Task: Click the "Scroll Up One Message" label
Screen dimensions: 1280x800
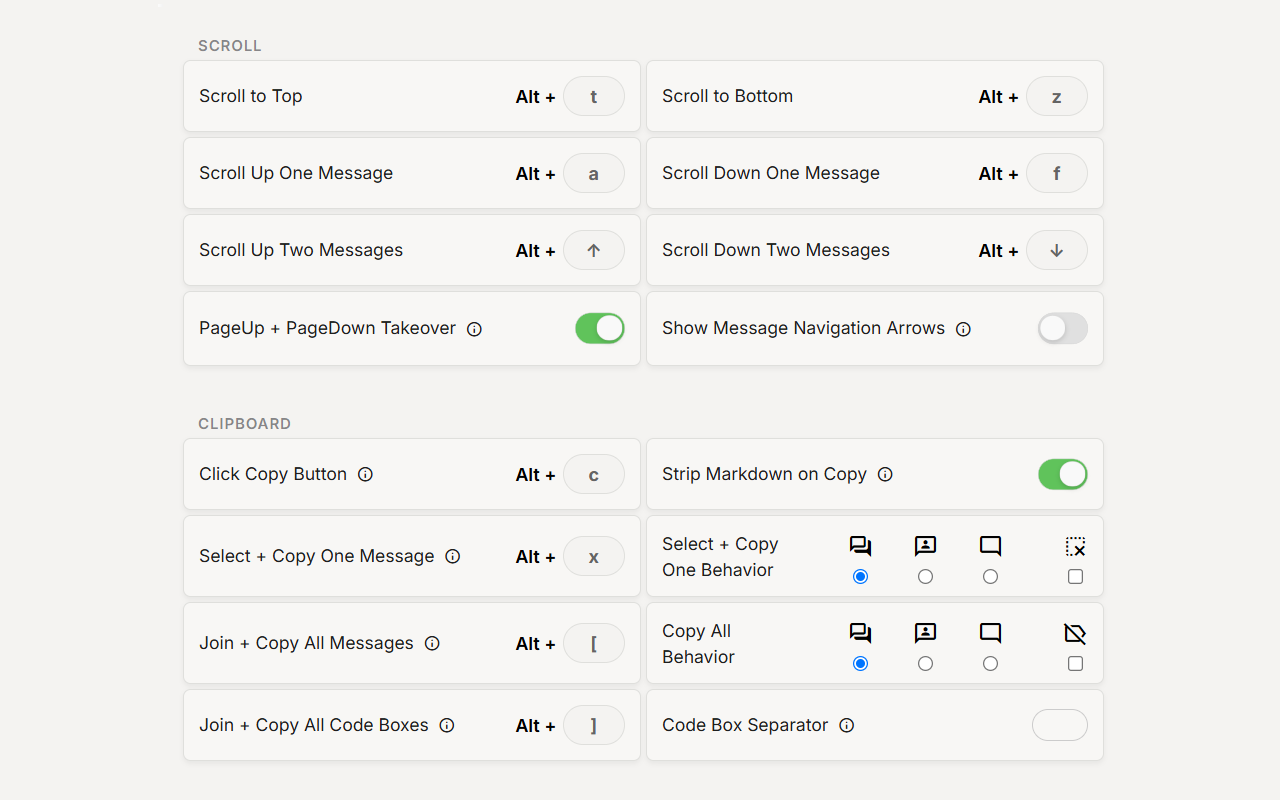Action: 296,173
